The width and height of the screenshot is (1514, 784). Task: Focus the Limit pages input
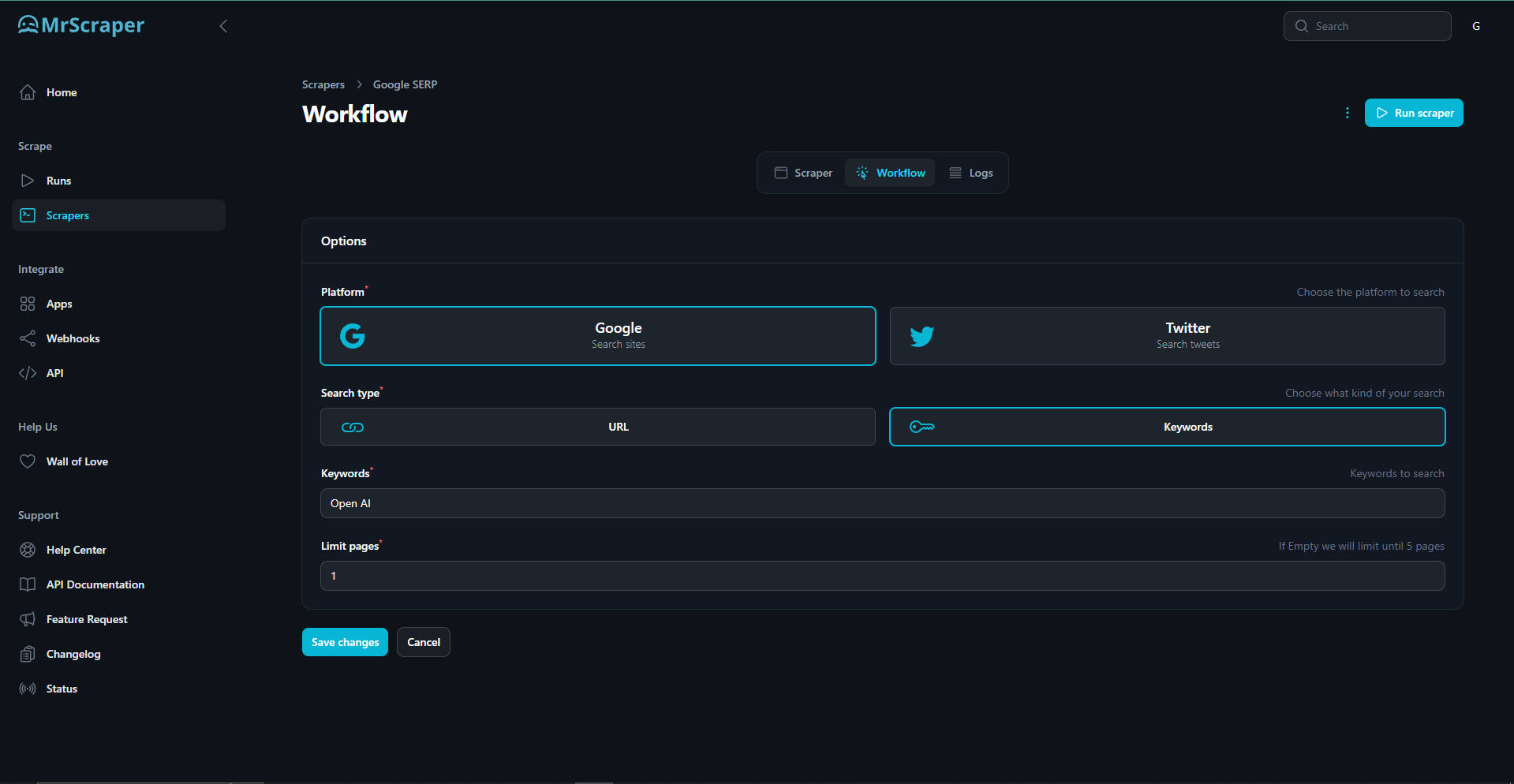[883, 576]
